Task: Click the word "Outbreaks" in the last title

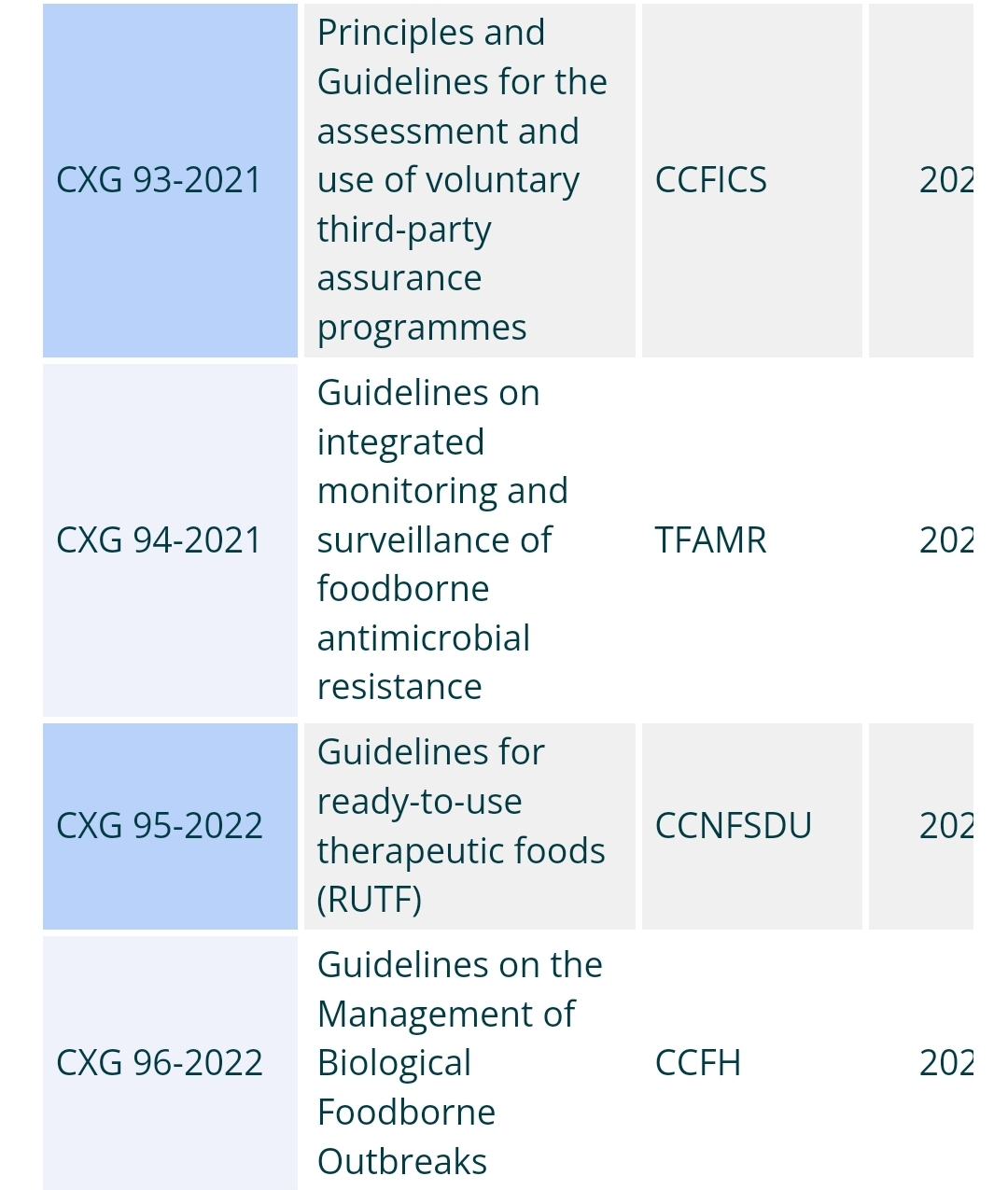Action: coord(402,1162)
